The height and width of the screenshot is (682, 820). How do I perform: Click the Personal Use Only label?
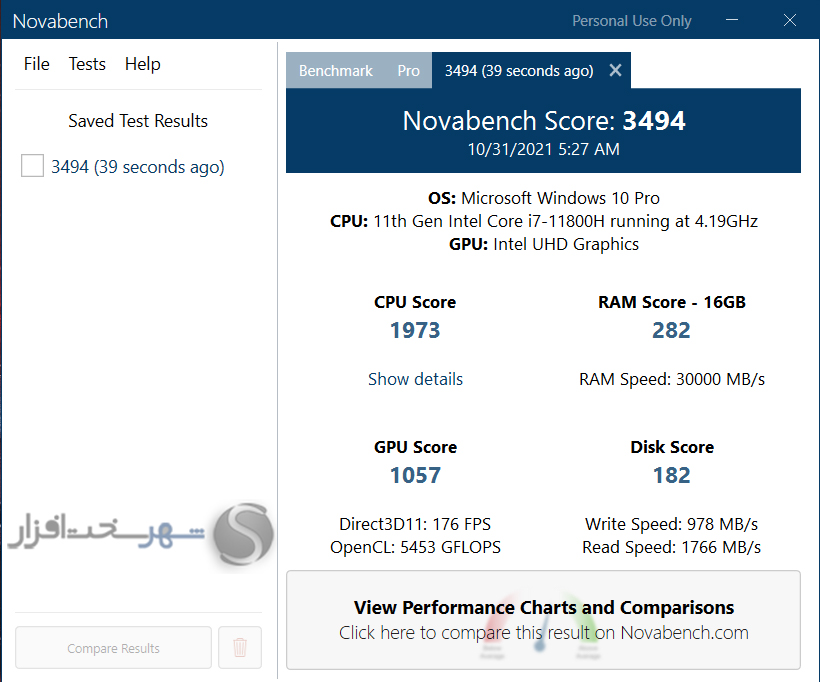pos(631,21)
